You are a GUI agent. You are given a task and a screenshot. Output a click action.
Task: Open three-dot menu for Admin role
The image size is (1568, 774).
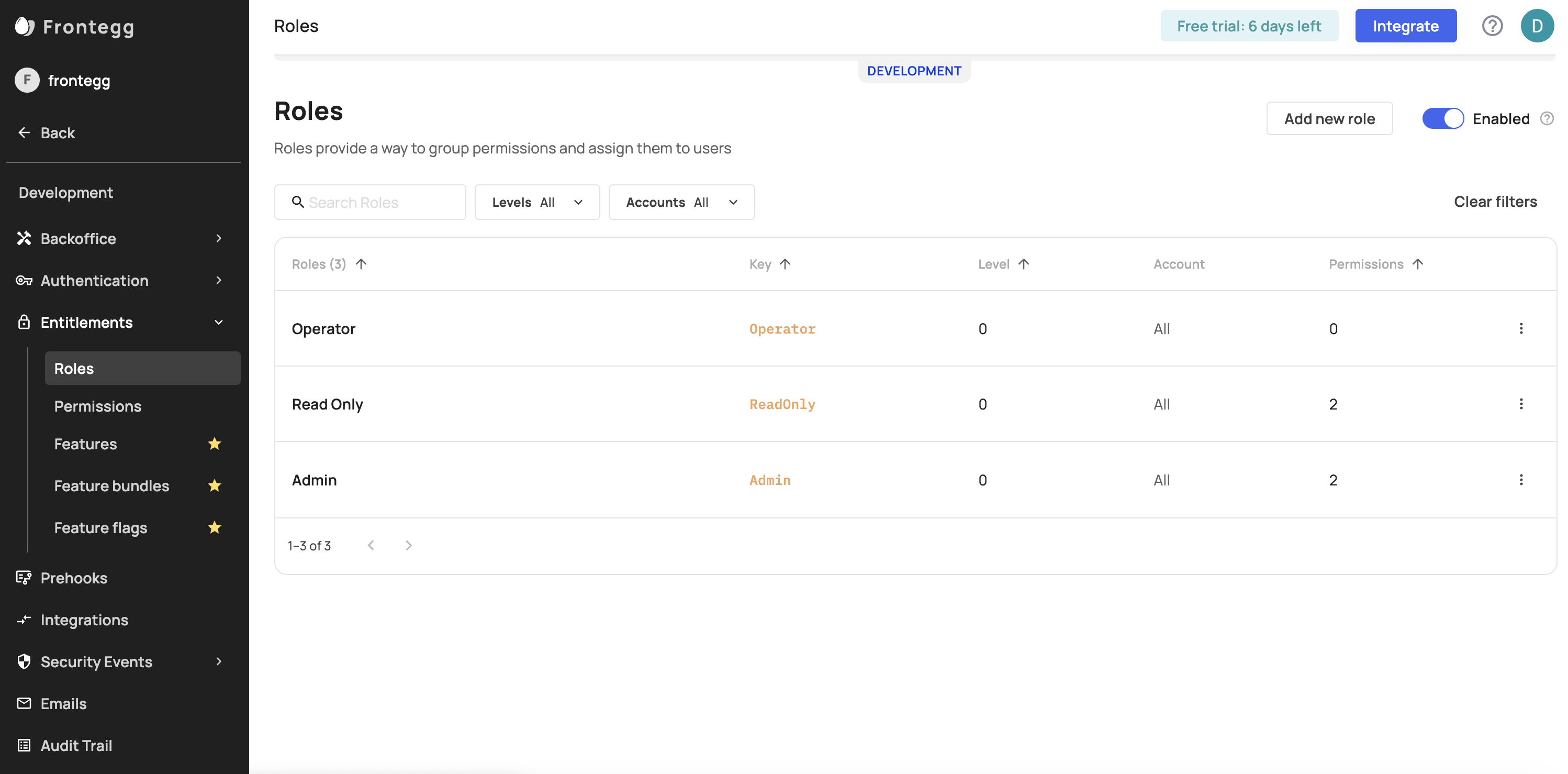tap(1520, 480)
